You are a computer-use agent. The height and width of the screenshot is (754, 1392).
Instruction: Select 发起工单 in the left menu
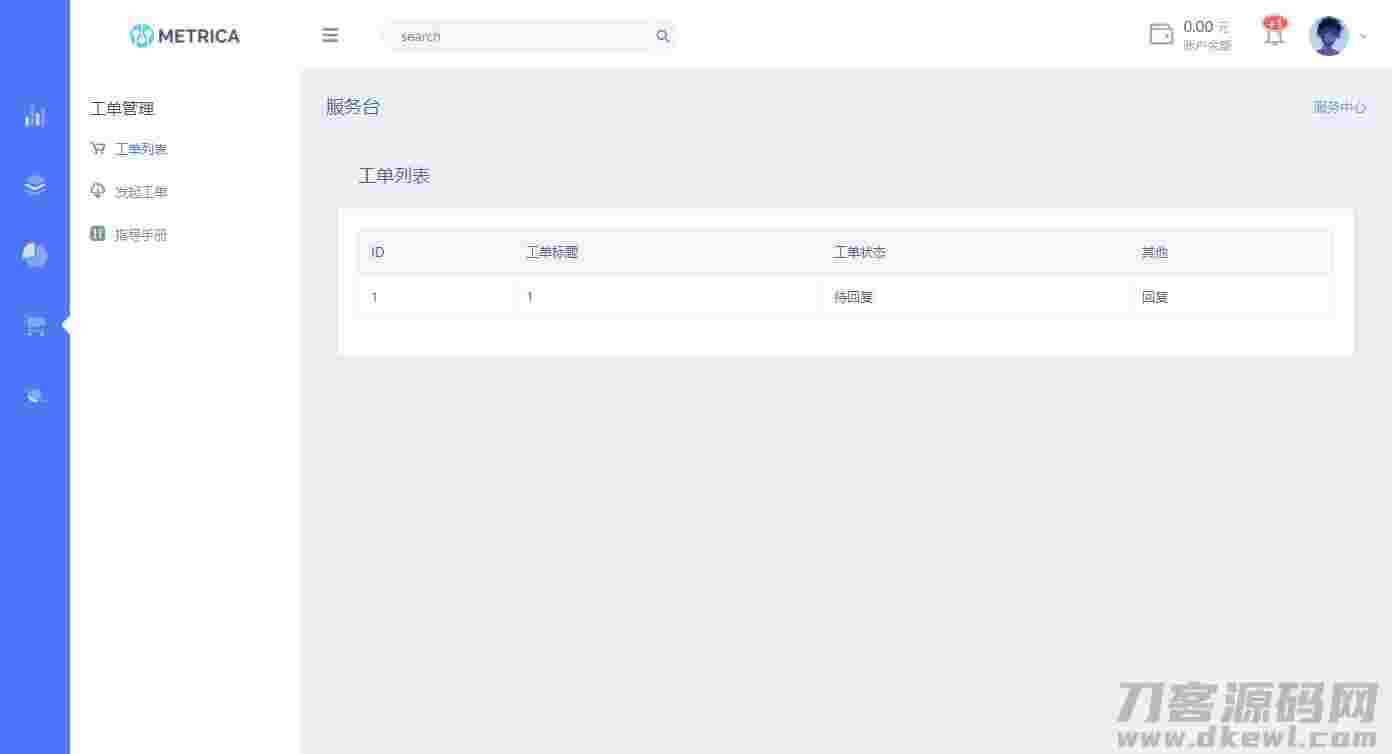coord(142,192)
